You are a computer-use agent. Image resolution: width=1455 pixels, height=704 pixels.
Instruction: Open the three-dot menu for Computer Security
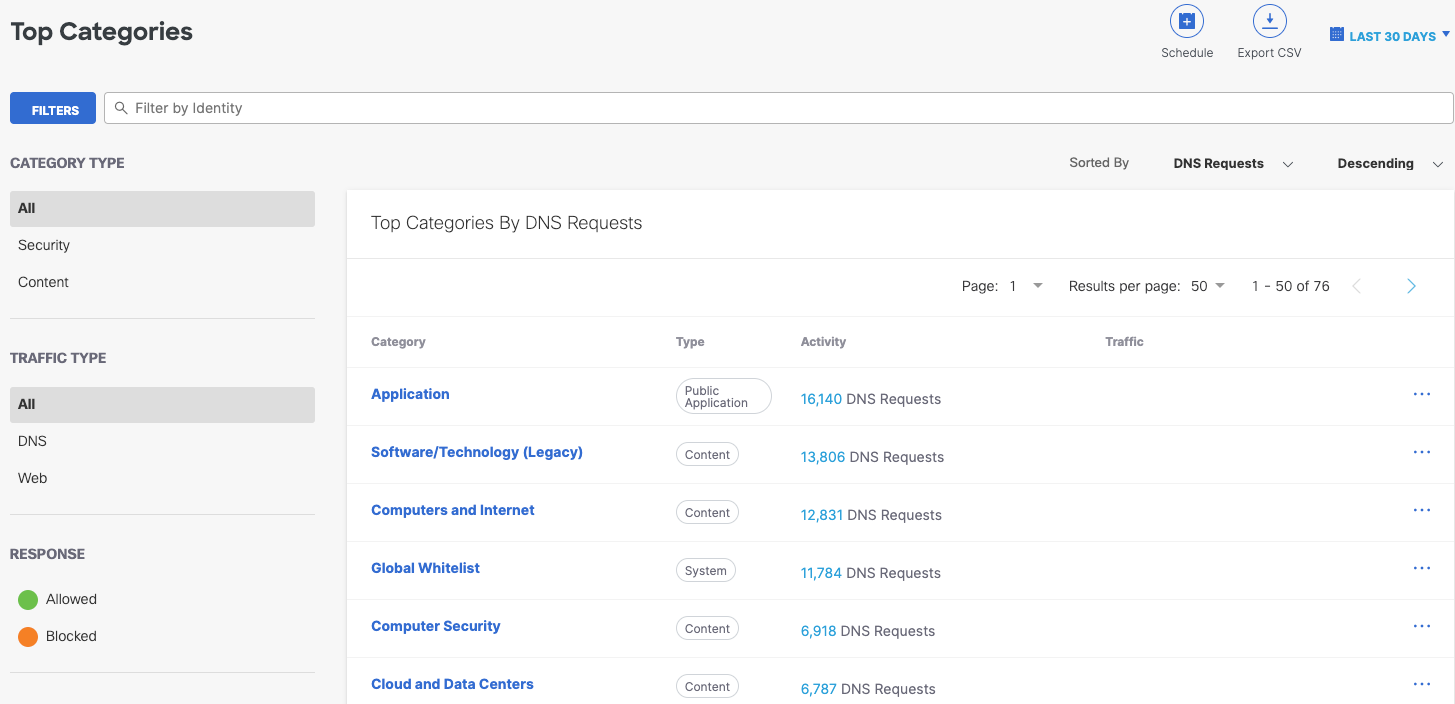pos(1422,626)
